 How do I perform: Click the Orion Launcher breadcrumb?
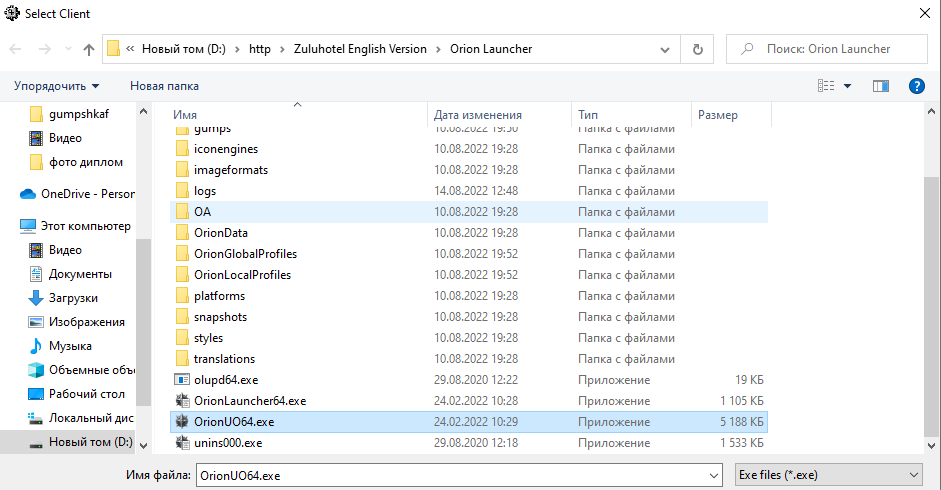(x=491, y=49)
